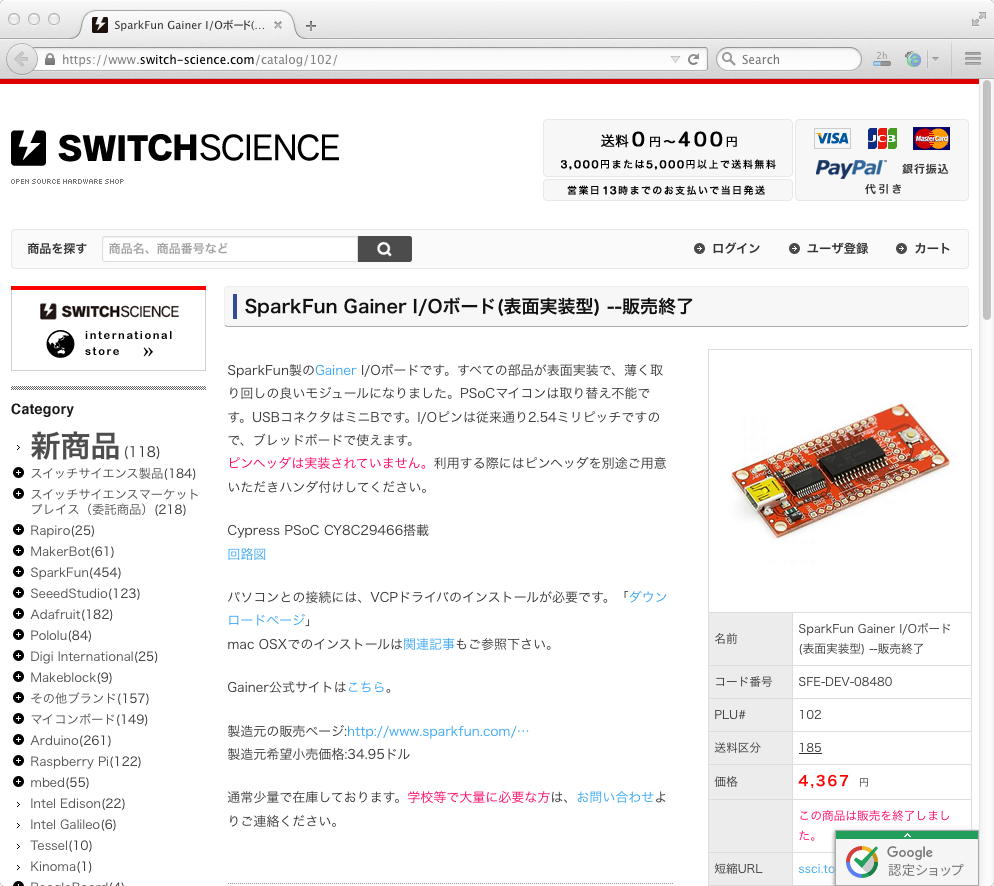Expand the SeeedStudio category plus icon
Screen dimensions: 994x886
(x=18, y=593)
